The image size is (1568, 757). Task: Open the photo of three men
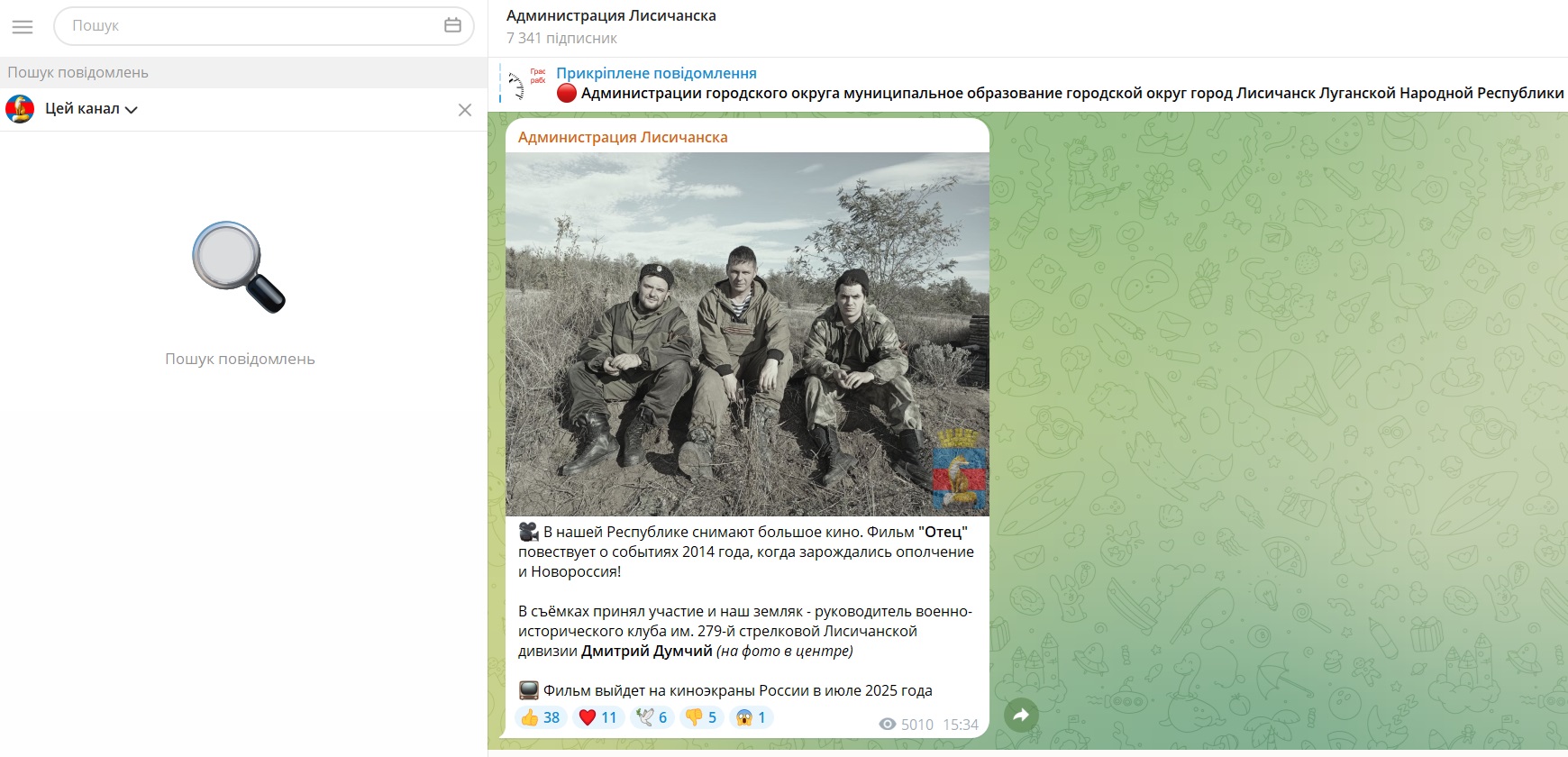[747, 334]
